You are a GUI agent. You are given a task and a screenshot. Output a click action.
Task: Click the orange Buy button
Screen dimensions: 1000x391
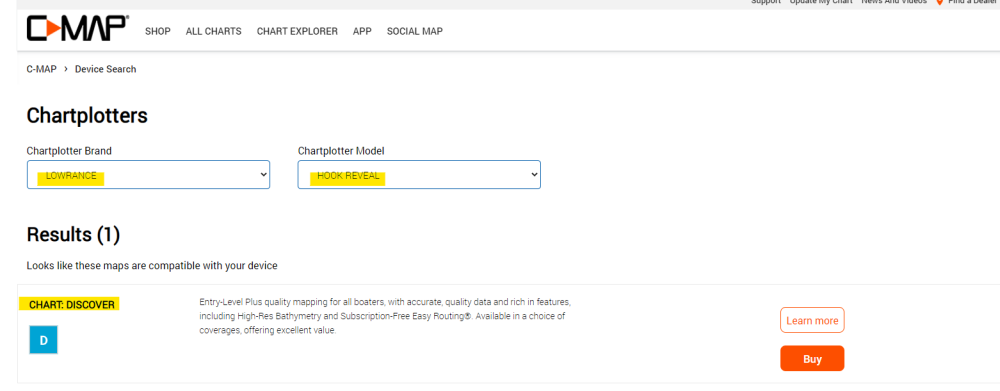(x=812, y=358)
